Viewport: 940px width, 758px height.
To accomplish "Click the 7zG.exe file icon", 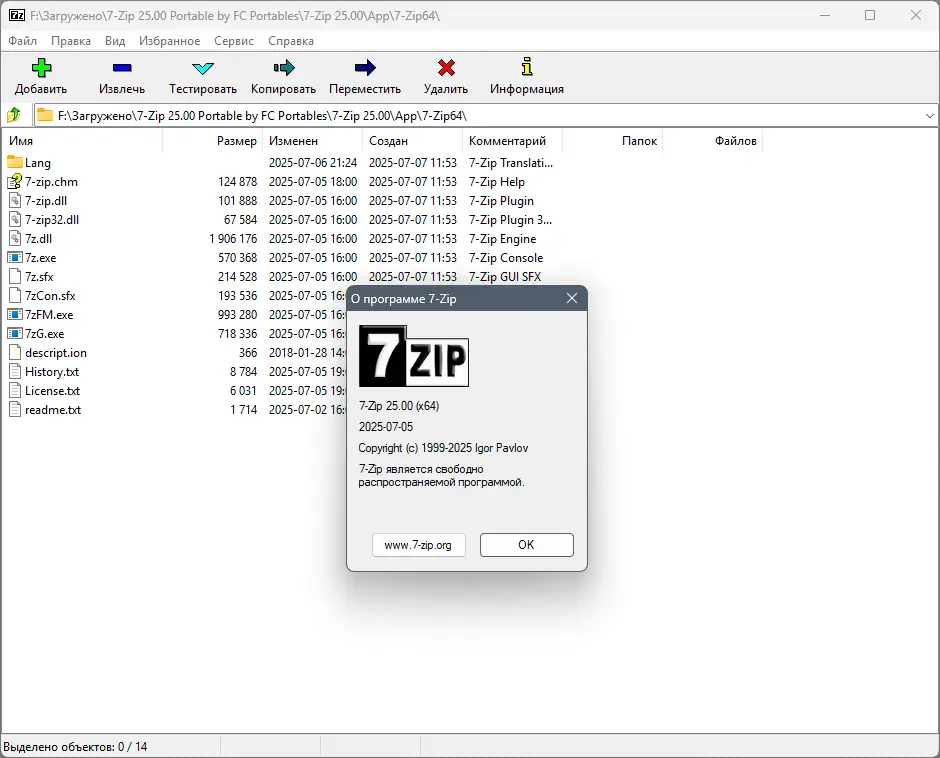I will [x=14, y=333].
